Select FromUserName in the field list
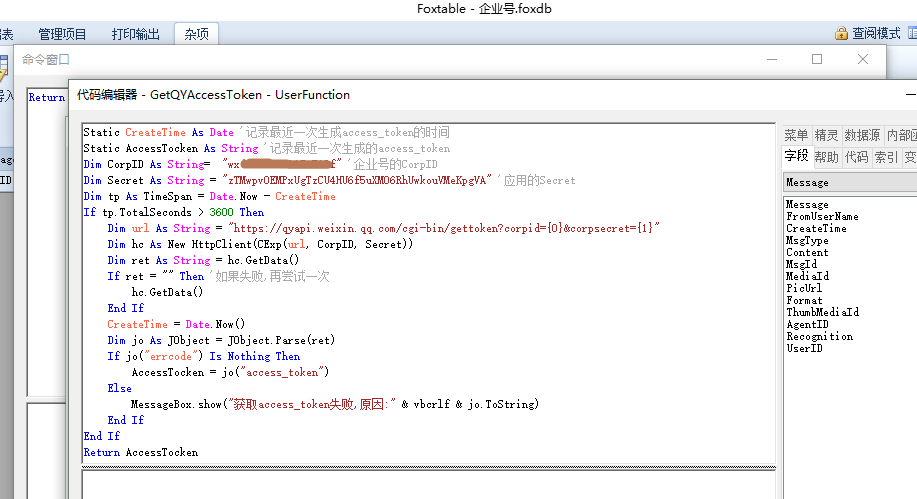 tap(820, 216)
